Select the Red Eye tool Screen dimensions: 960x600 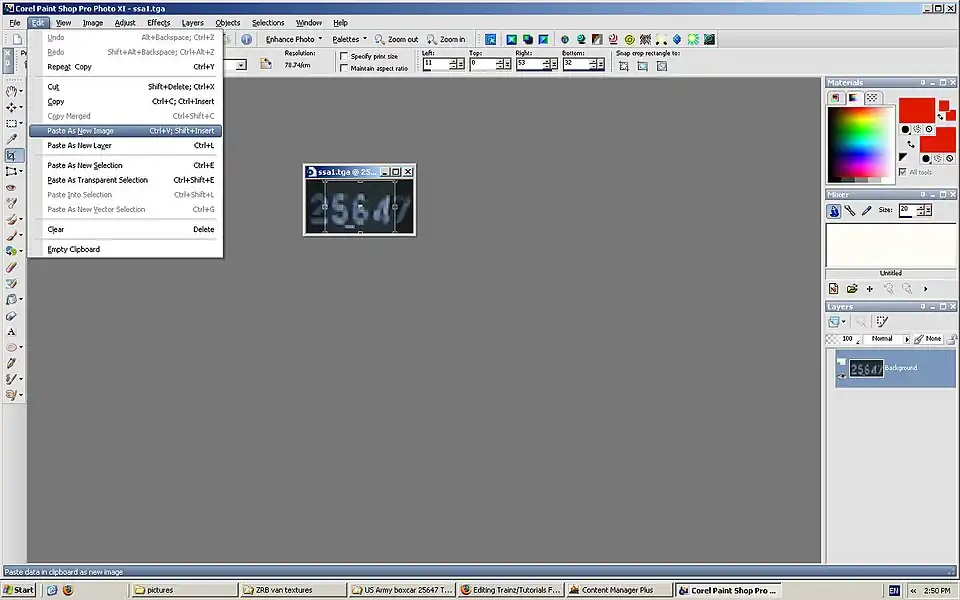12,187
